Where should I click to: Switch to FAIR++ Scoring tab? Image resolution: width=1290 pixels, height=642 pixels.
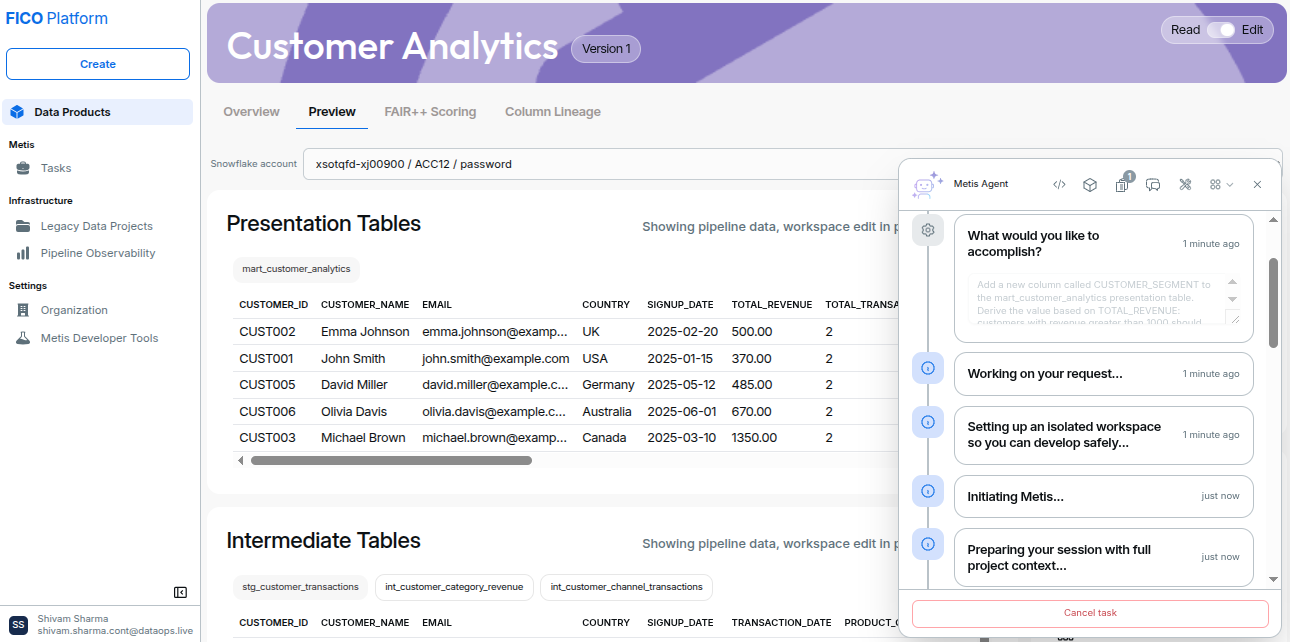click(430, 112)
